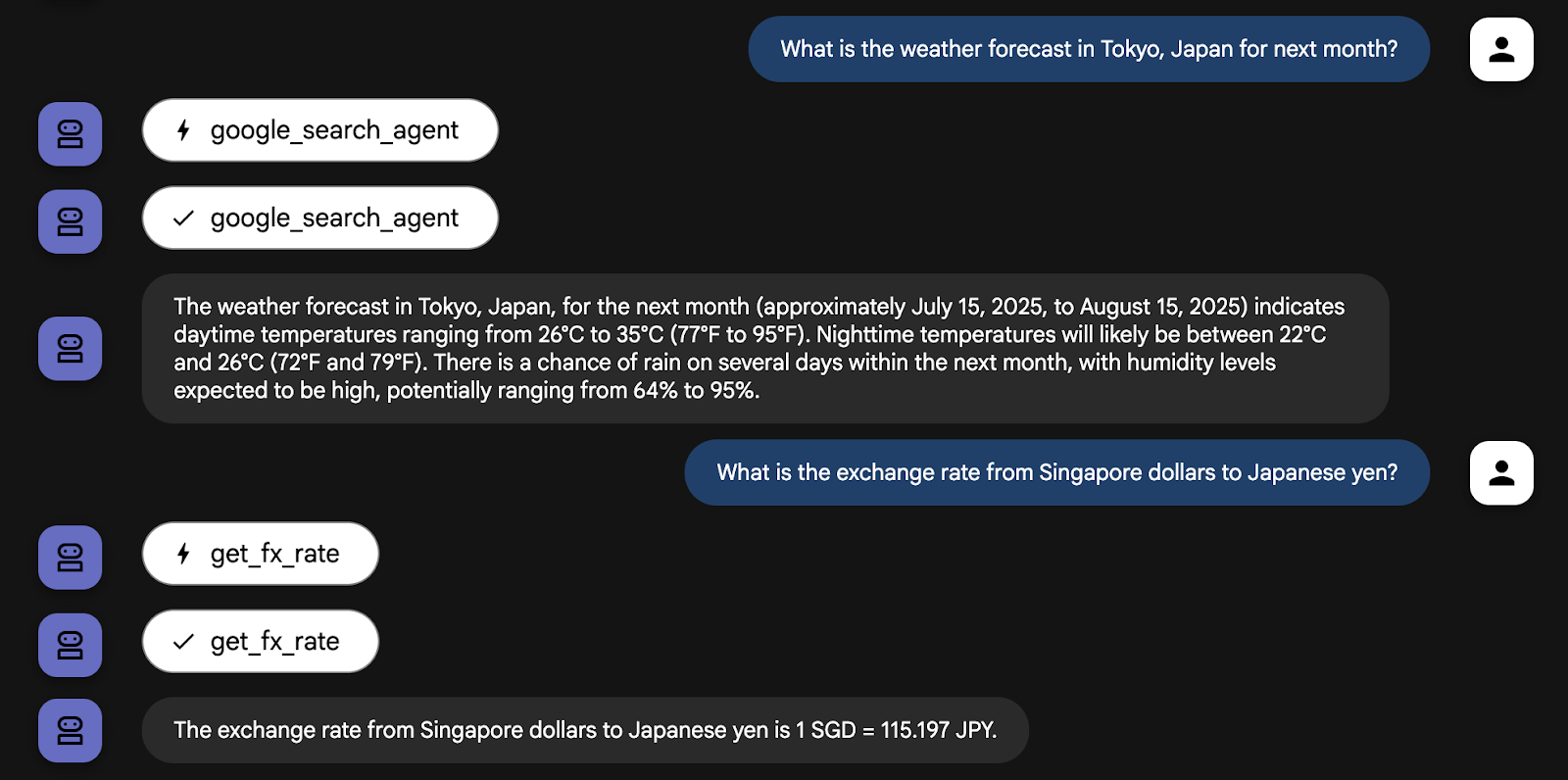Click the robot avatar beside the get_fx_rate call
The height and width of the screenshot is (780, 1568).
[x=70, y=557]
